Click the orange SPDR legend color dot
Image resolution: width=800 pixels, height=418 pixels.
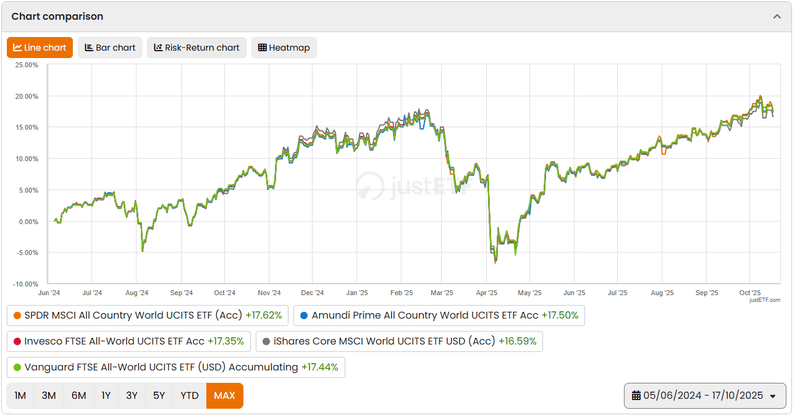coord(16,315)
